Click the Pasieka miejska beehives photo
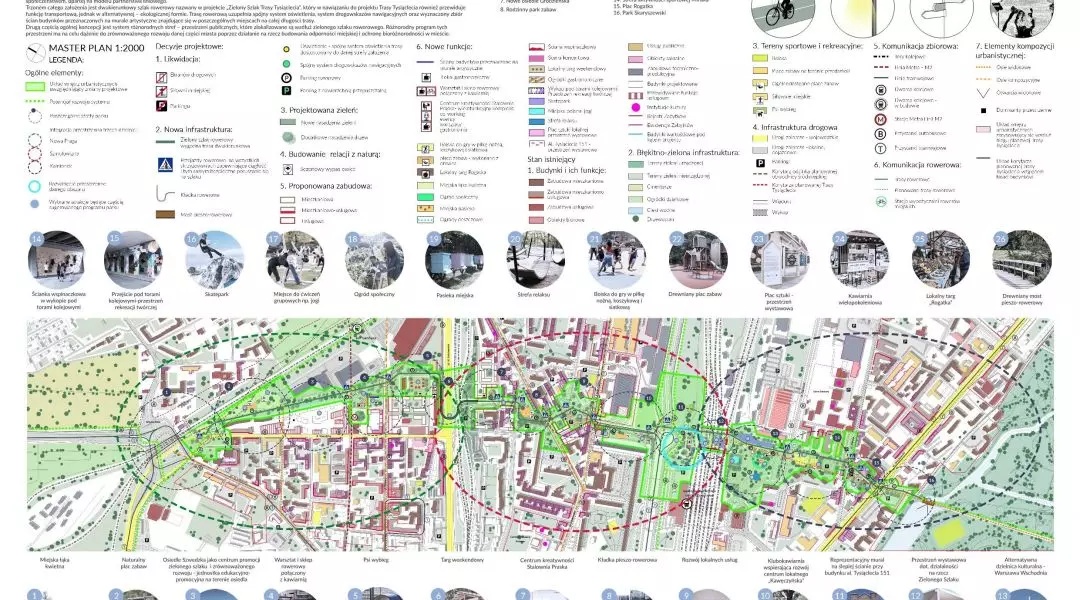 [x=455, y=260]
